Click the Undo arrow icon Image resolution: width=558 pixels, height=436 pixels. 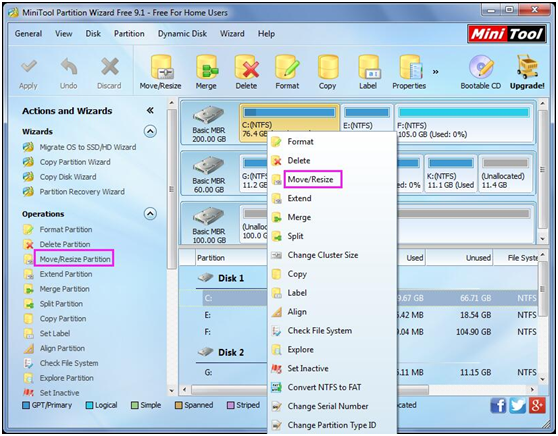click(x=69, y=66)
